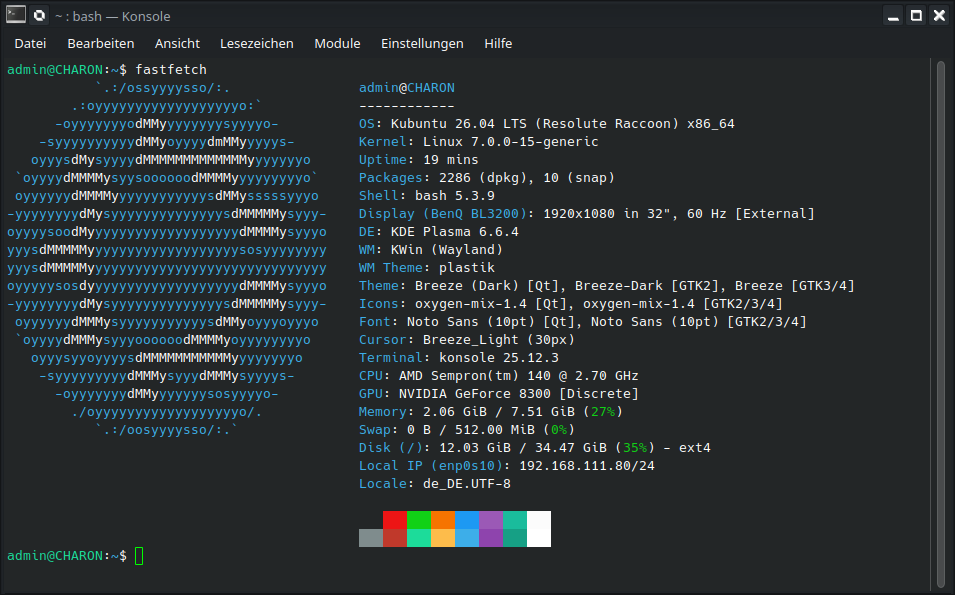Click the memory usage '27%' value
Image resolution: width=955 pixels, height=595 pixels.
point(603,412)
